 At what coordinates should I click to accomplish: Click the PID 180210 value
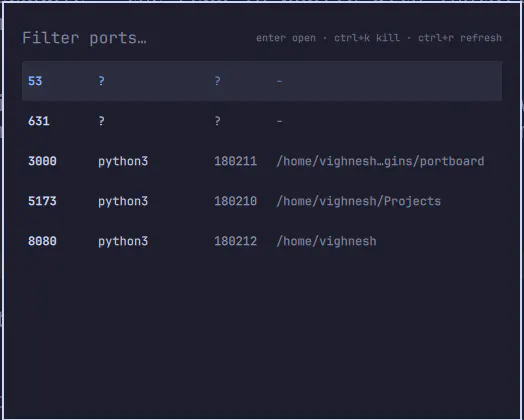(x=235, y=201)
